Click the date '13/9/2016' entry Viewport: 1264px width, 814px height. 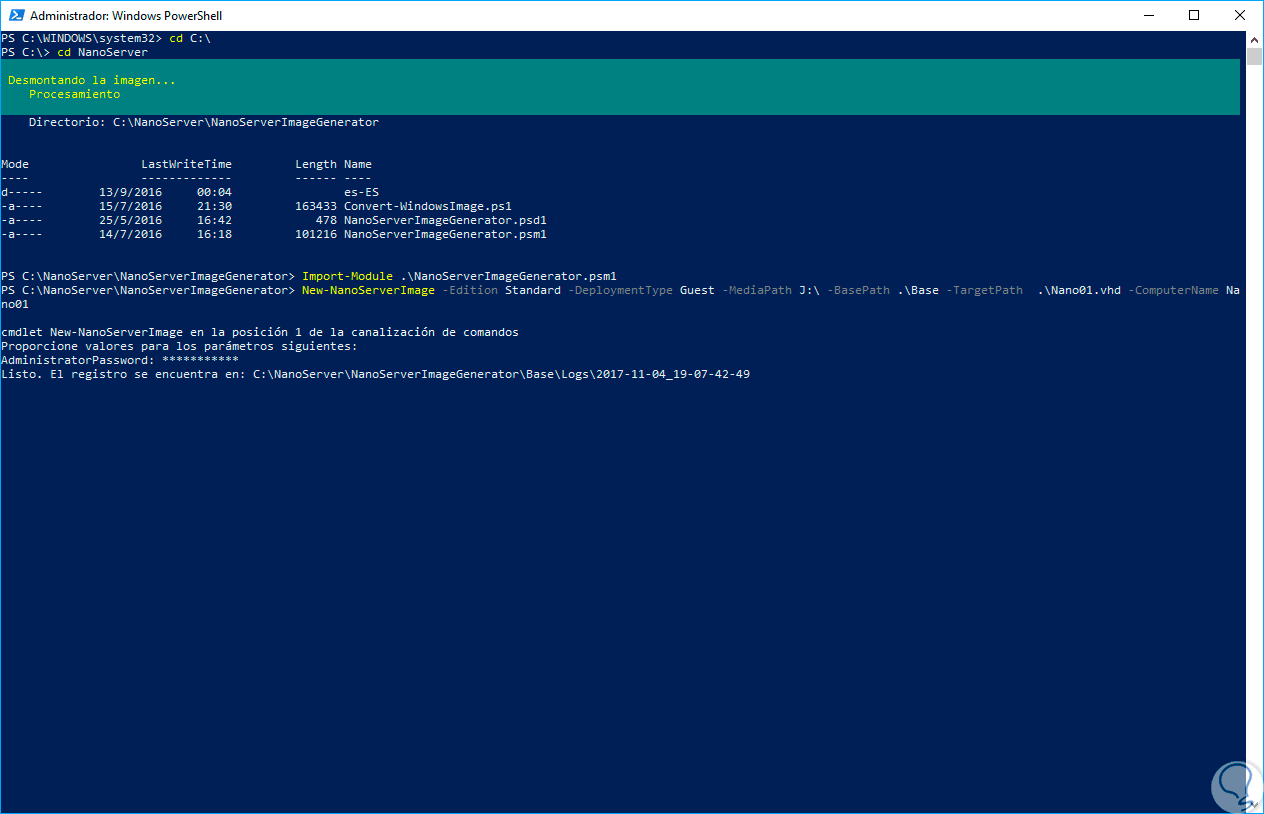tap(130, 192)
